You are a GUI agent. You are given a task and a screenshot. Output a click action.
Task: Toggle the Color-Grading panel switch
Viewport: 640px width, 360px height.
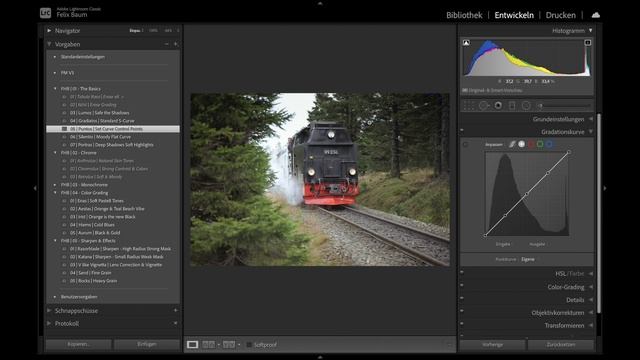point(462,285)
